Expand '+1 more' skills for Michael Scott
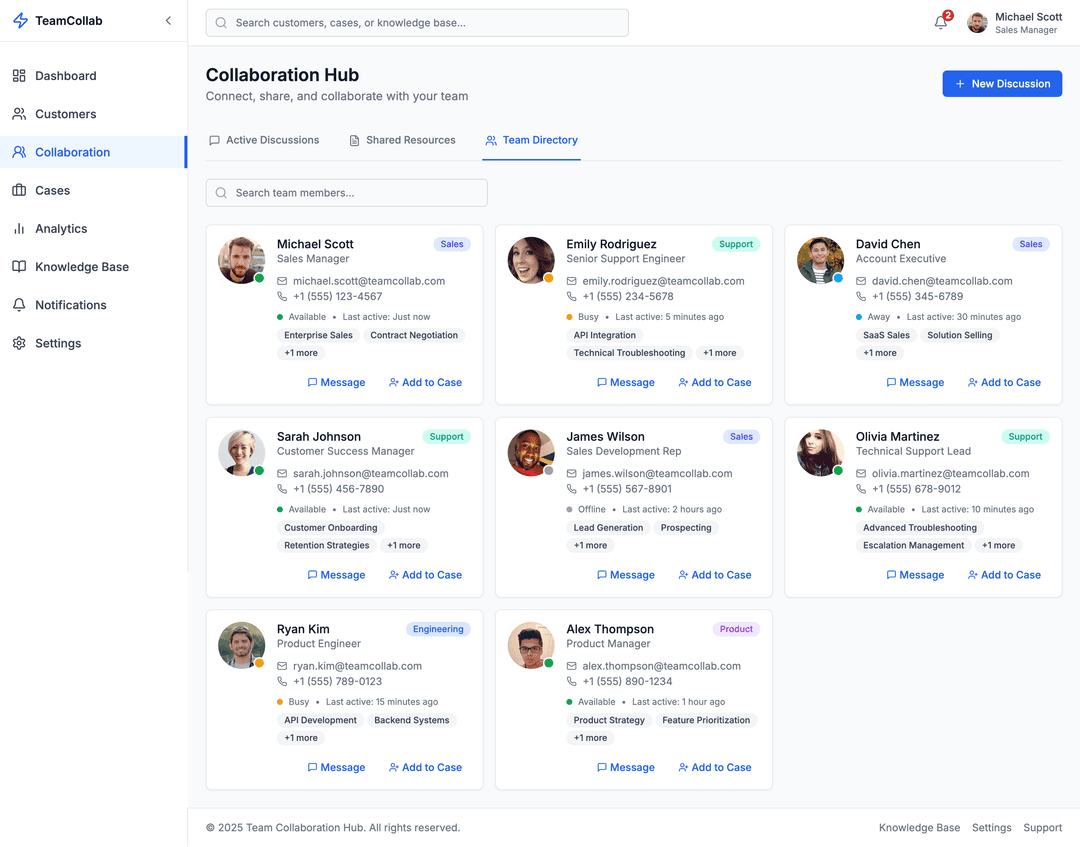The height and width of the screenshot is (847, 1080). 301,353
